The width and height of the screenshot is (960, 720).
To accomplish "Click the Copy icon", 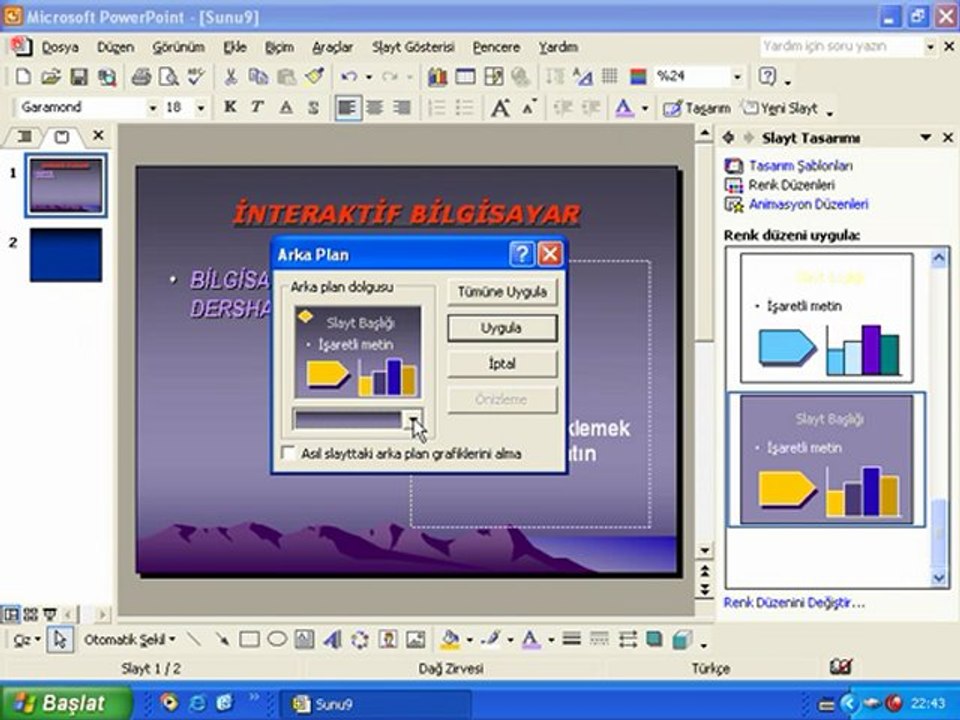I will tap(258, 77).
